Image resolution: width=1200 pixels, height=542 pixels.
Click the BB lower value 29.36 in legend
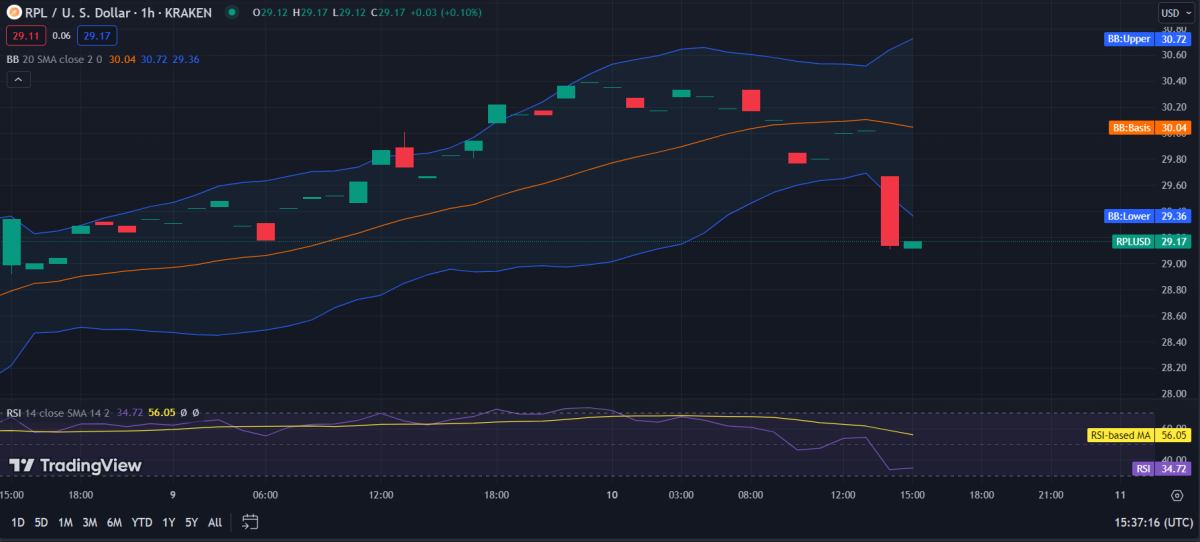[x=186, y=59]
